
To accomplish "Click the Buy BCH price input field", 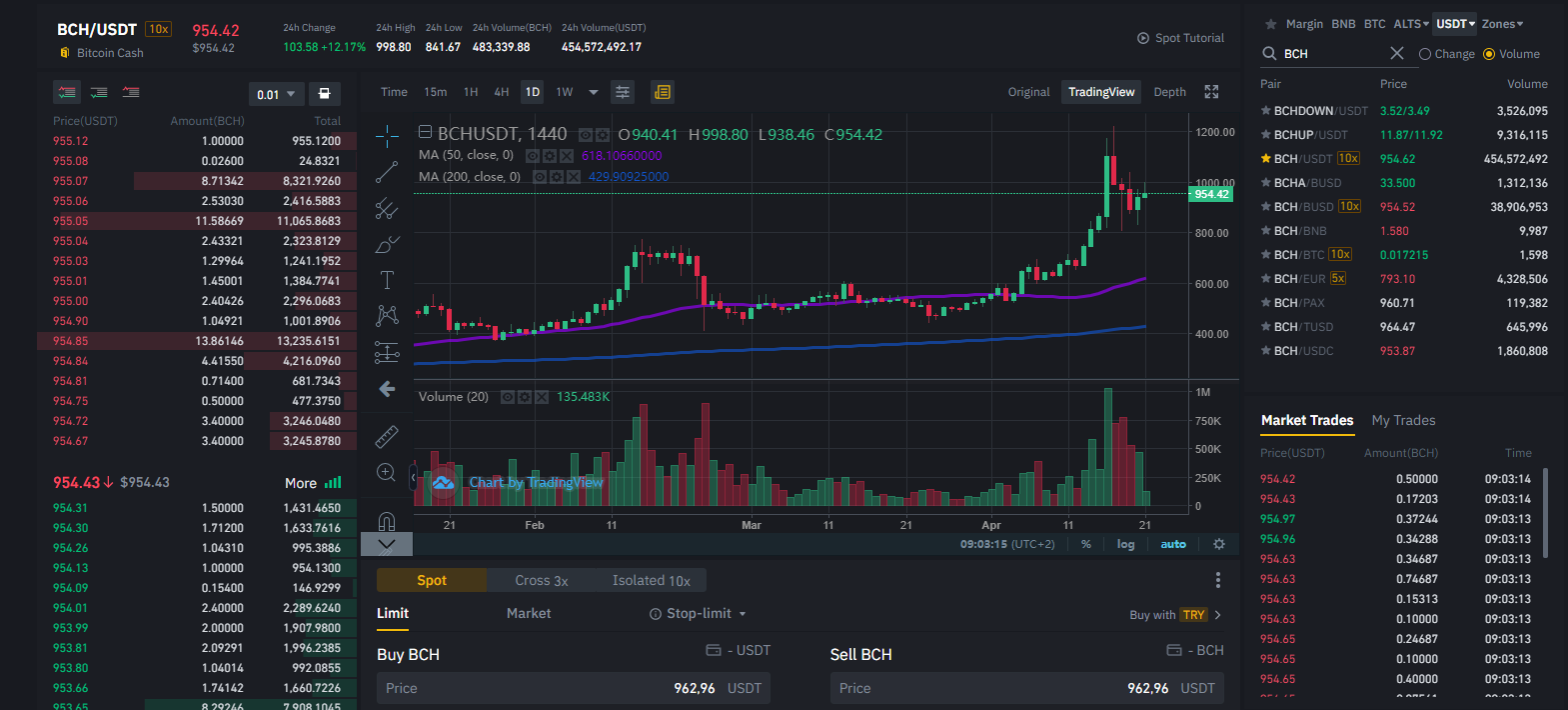I will [x=575, y=688].
